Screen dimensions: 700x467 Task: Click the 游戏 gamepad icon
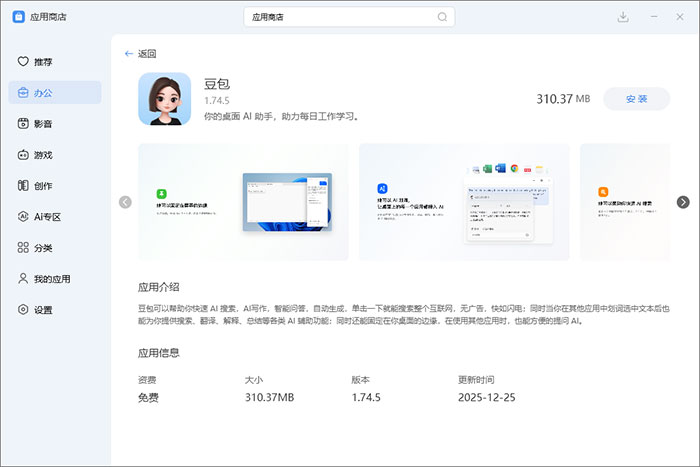point(23,155)
